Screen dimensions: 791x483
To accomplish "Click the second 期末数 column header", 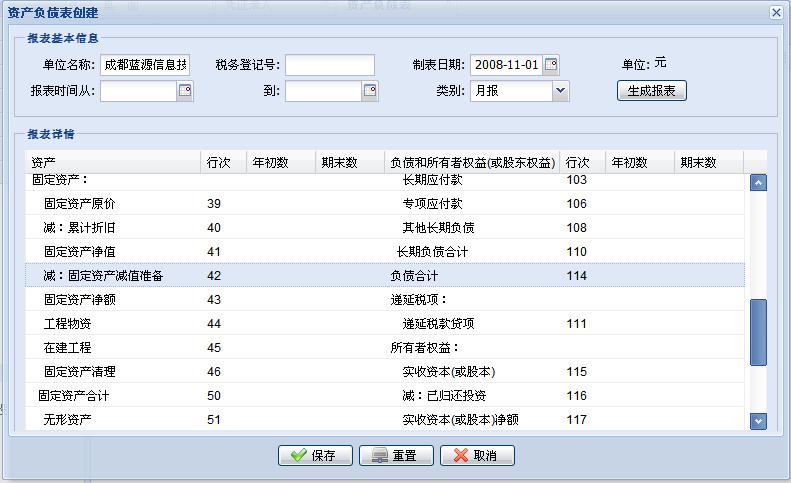I will [x=709, y=163].
